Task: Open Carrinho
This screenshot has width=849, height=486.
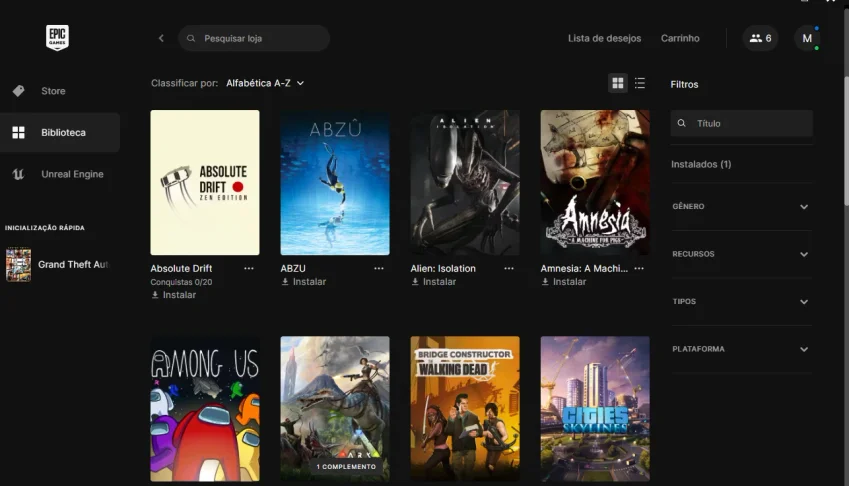Action: 680,38
